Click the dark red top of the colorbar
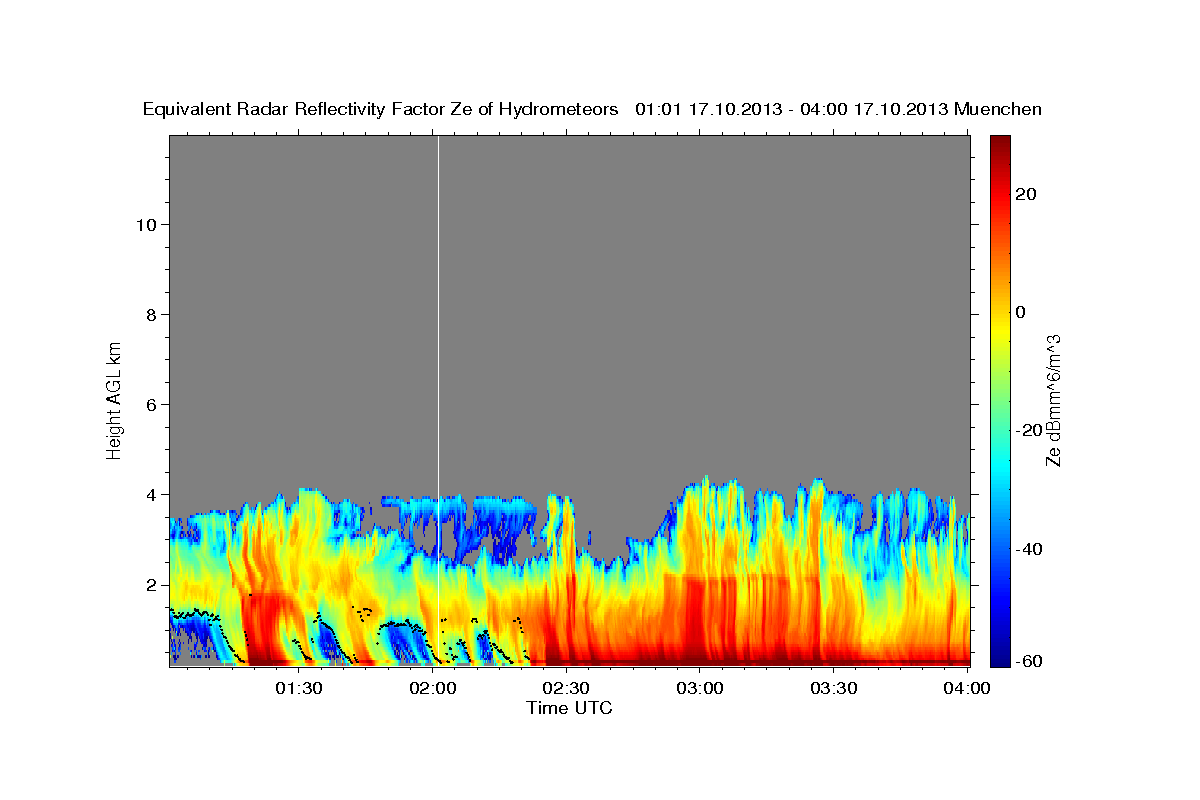This screenshot has height=800, width=1200. point(1000,145)
